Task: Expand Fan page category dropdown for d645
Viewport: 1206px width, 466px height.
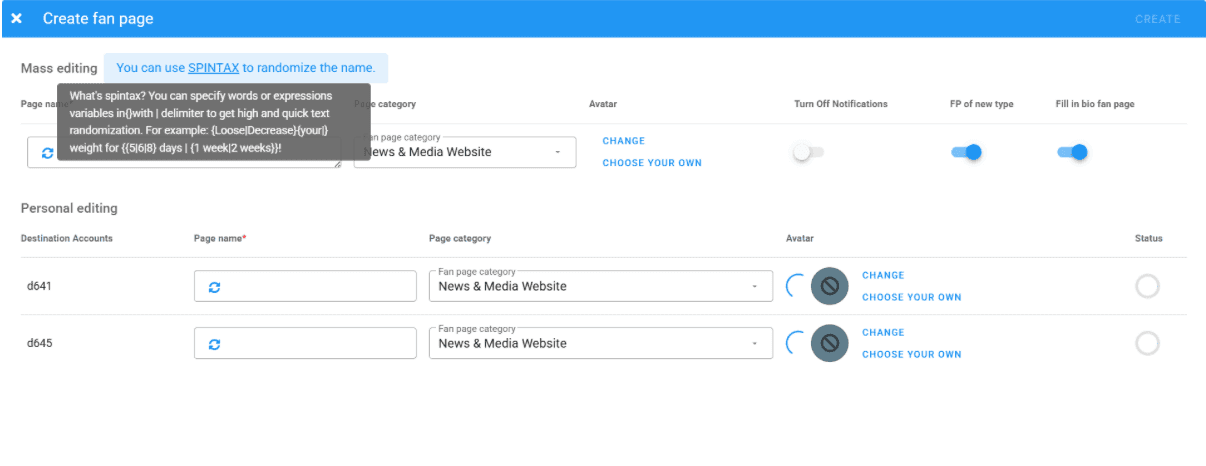Action: (x=600, y=343)
